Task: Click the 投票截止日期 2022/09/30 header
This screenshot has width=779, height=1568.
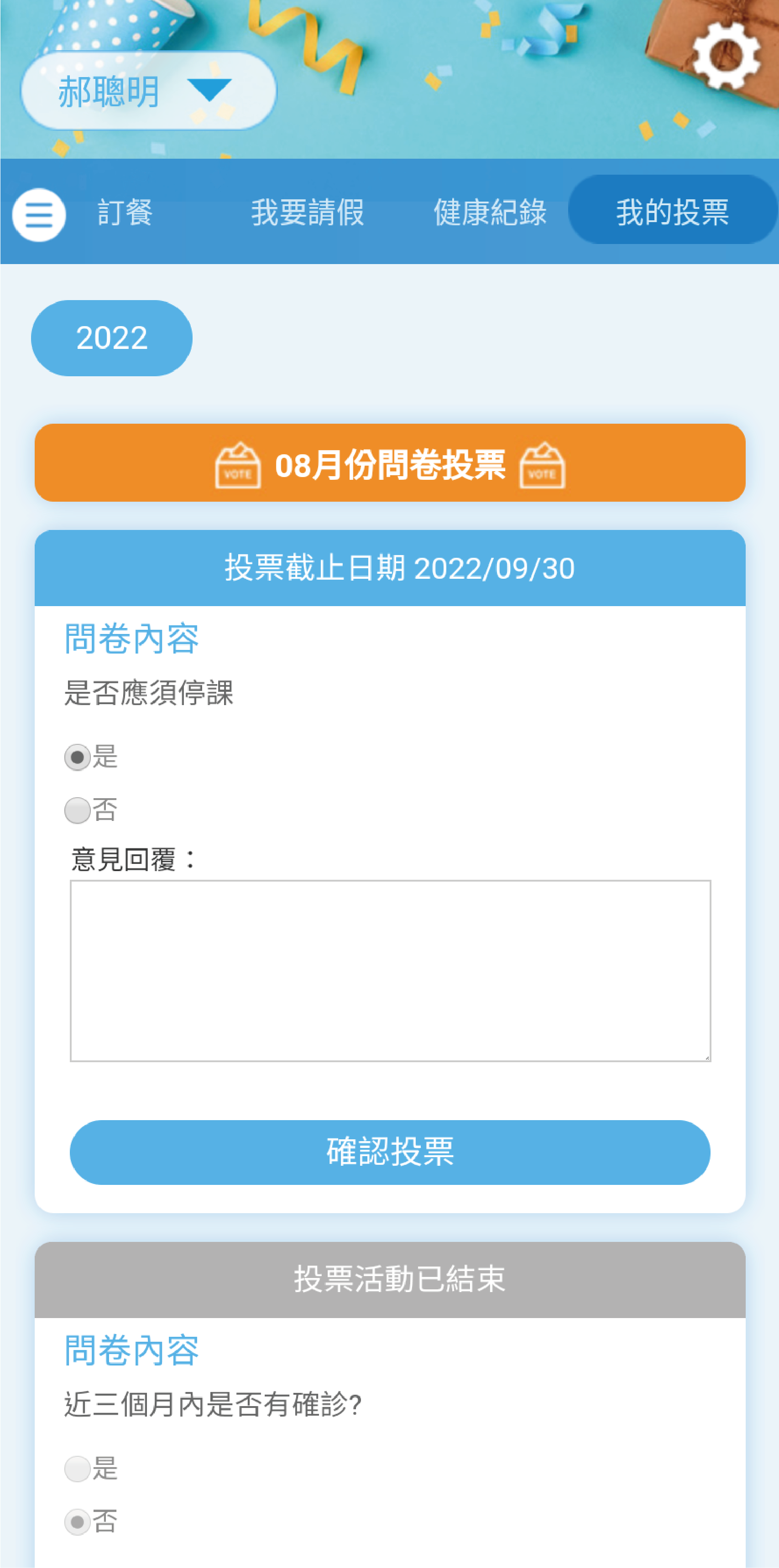Action: (x=390, y=568)
